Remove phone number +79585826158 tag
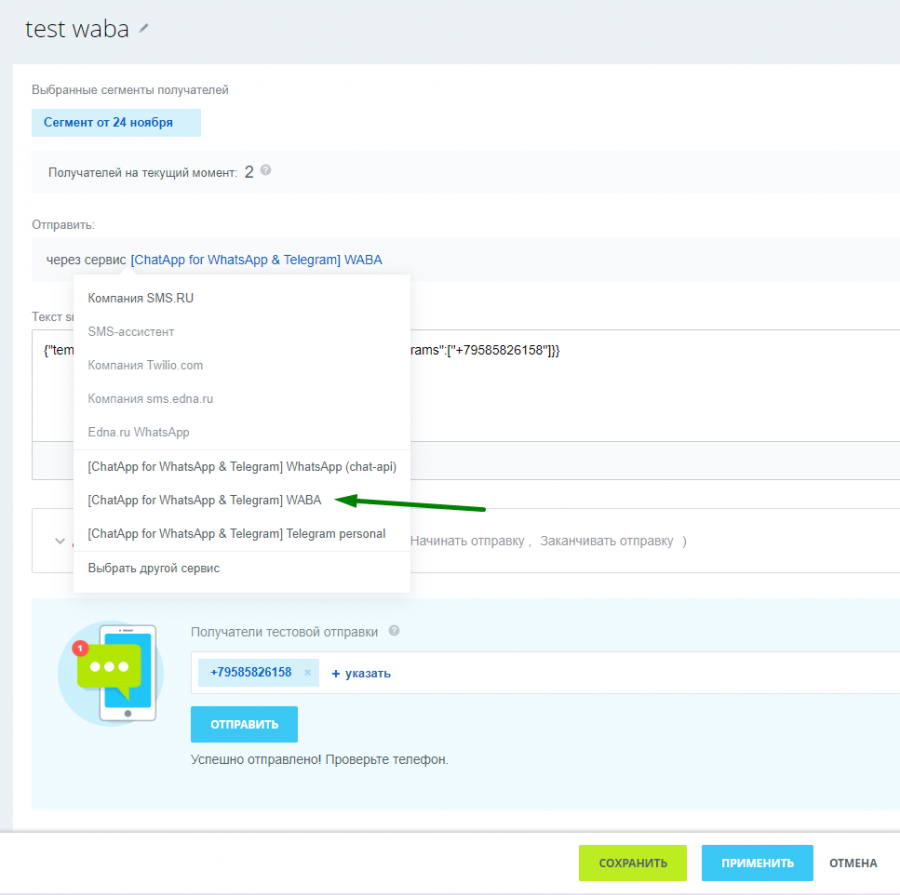The image size is (900, 895). click(x=308, y=673)
